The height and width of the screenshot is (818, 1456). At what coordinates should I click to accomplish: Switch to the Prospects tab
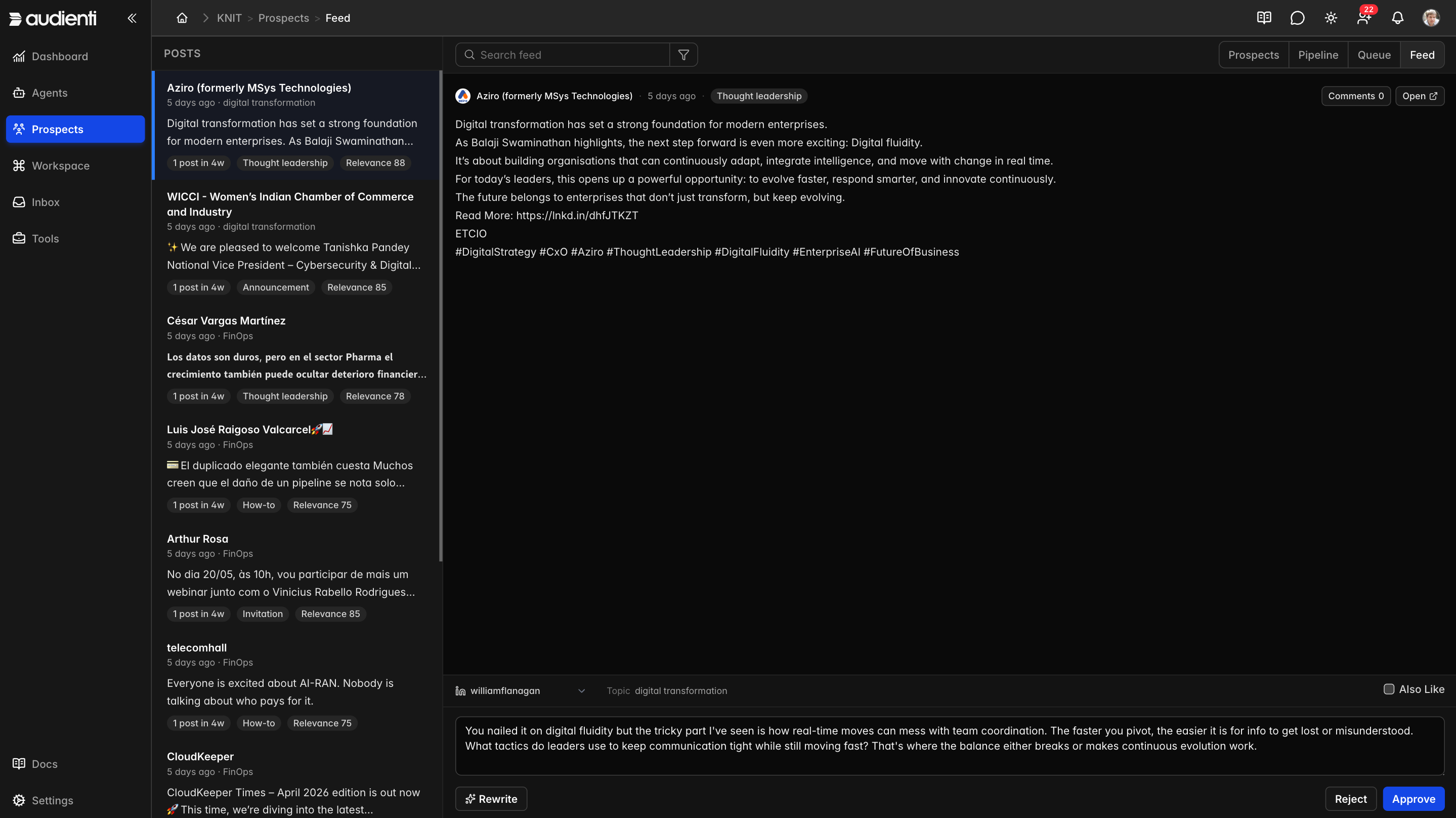coord(1253,55)
